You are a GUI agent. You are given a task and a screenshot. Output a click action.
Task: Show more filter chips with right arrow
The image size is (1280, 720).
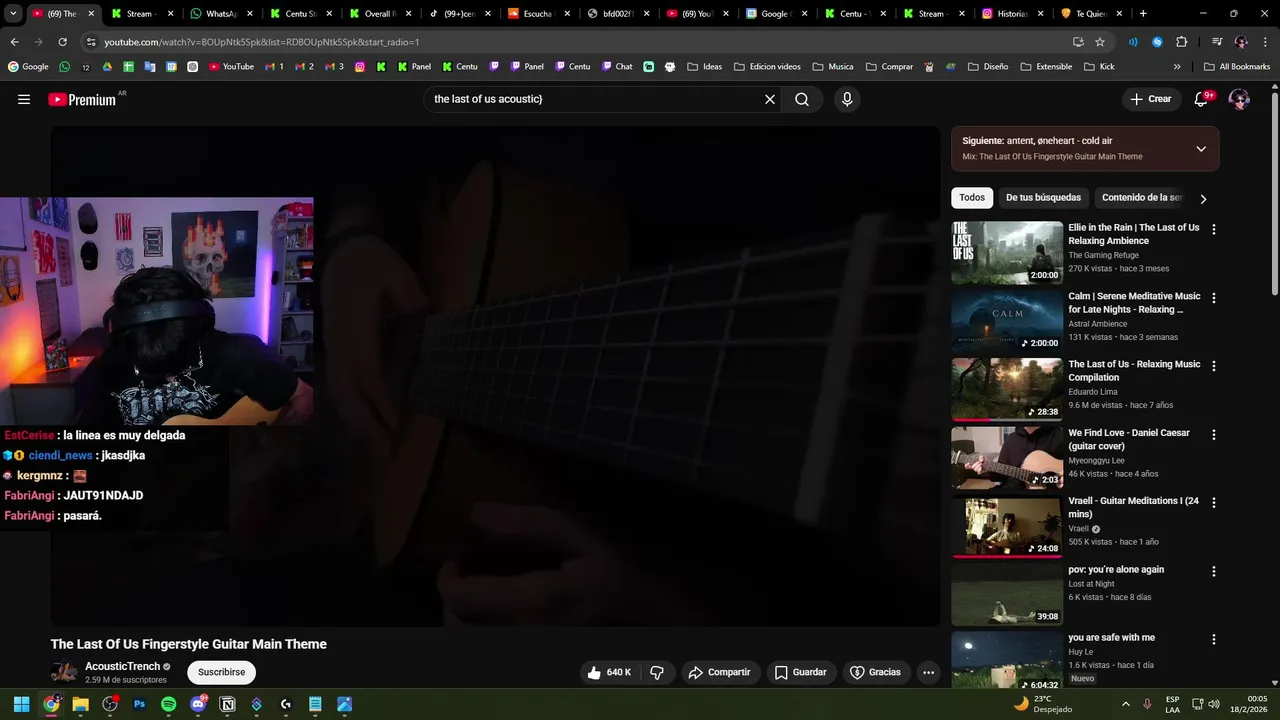(1203, 198)
